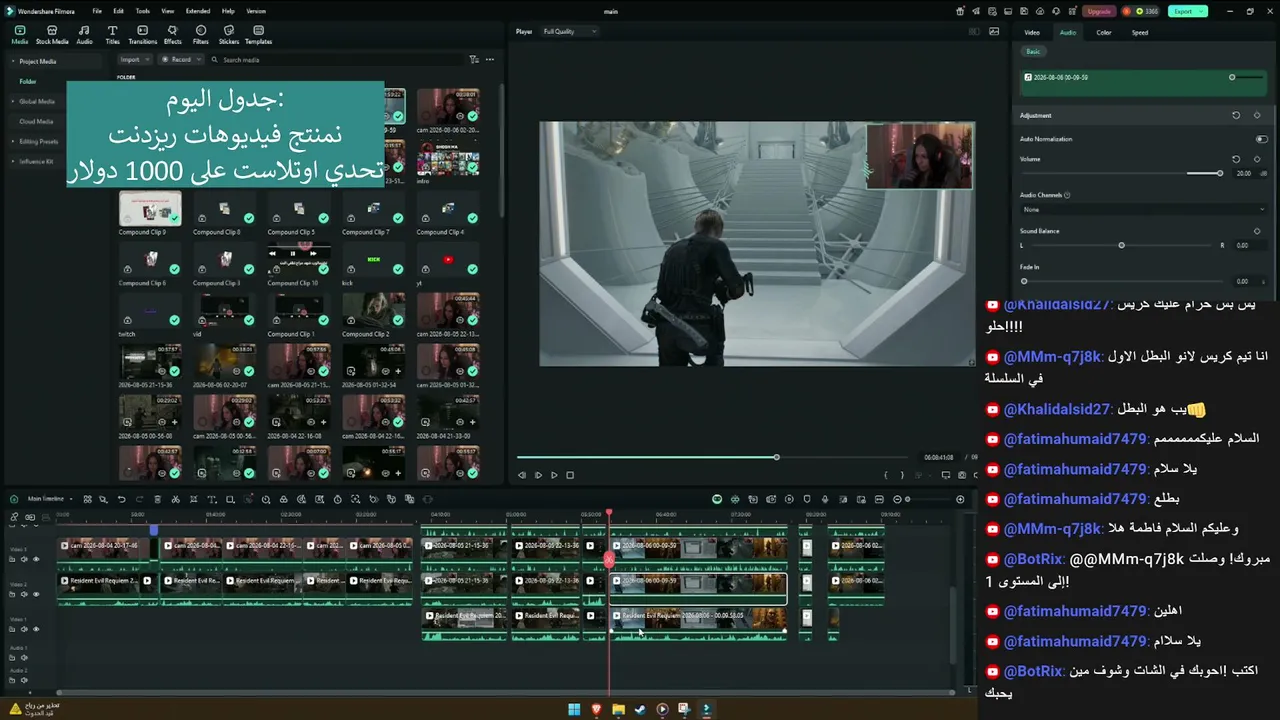
Task: Click the timeline Undo arrow
Action: [122, 499]
